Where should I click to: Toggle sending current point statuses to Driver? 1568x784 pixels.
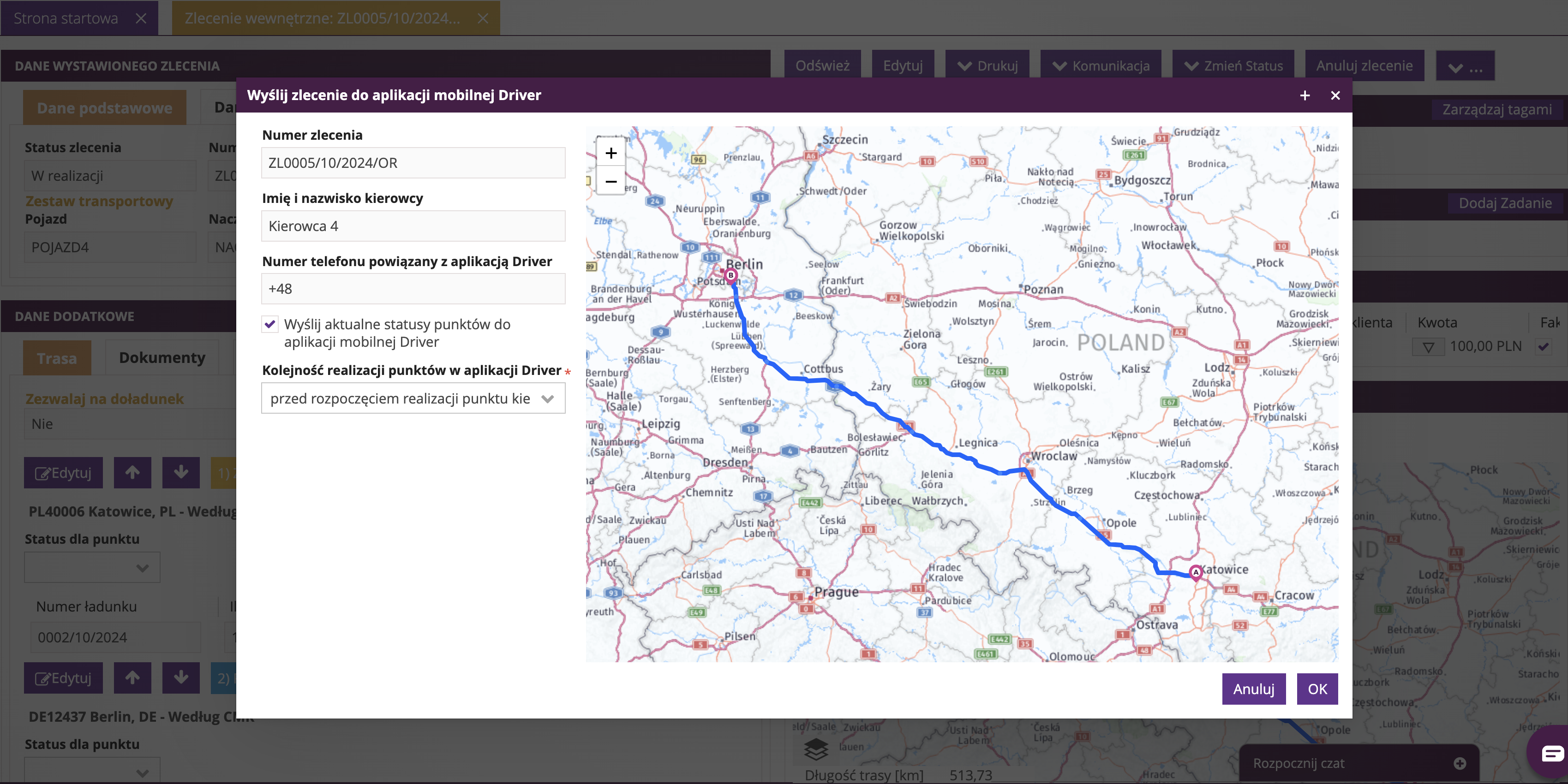(x=269, y=324)
